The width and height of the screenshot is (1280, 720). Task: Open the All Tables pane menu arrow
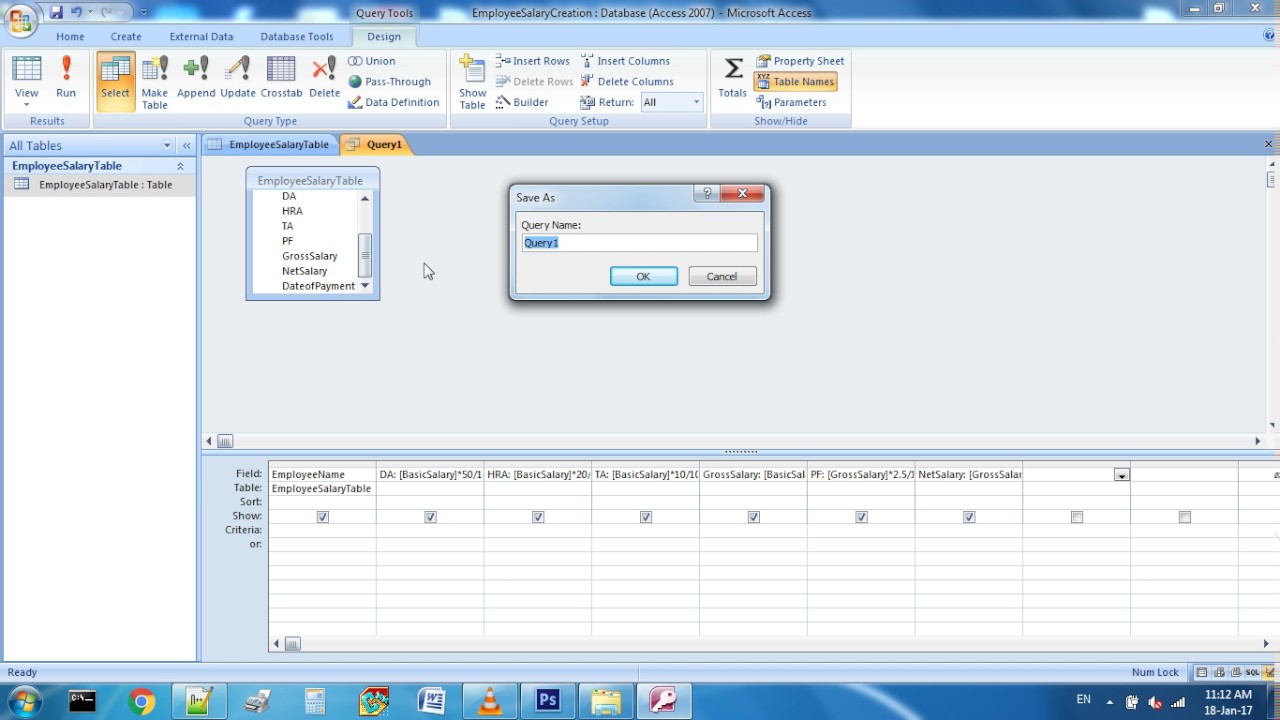coord(167,146)
